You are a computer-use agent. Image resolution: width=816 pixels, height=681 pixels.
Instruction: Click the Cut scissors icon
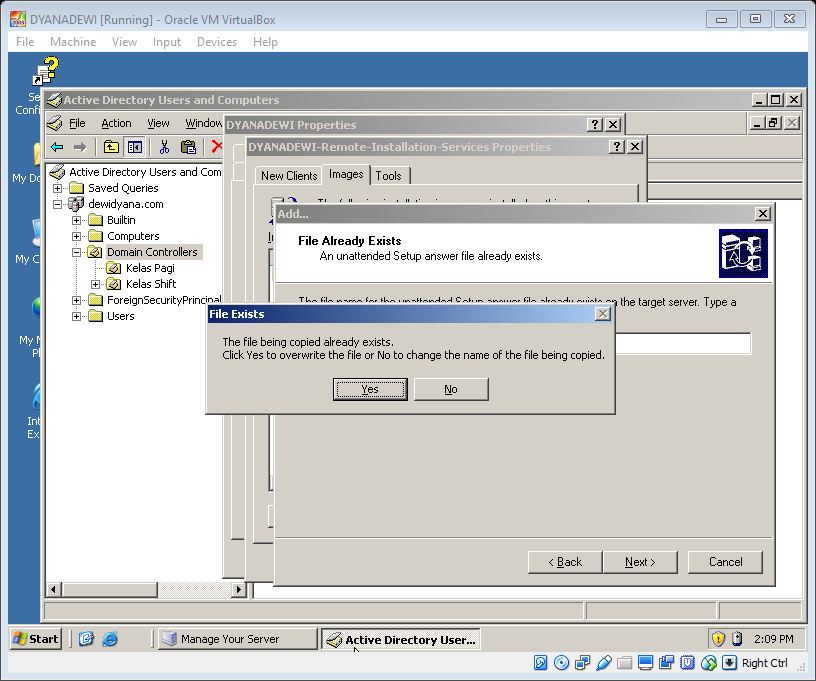(164, 147)
